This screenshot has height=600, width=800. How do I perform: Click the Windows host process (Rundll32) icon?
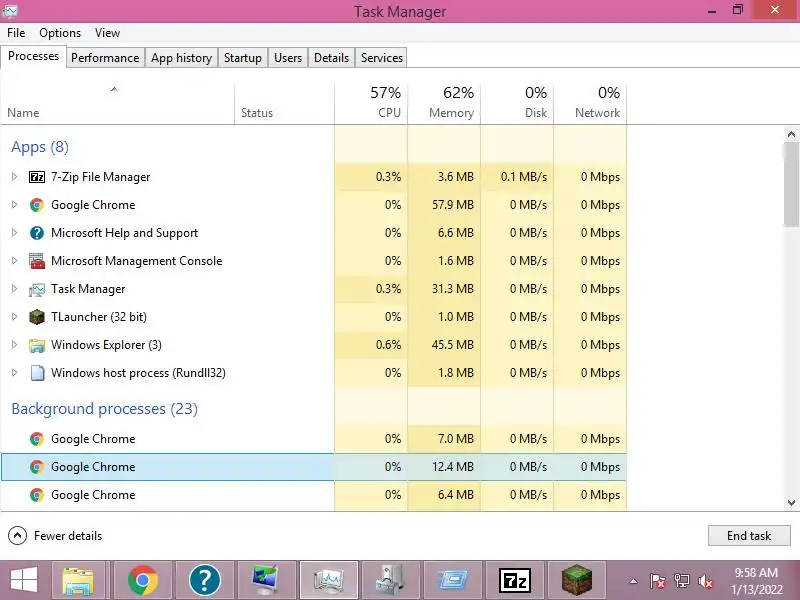pos(37,373)
